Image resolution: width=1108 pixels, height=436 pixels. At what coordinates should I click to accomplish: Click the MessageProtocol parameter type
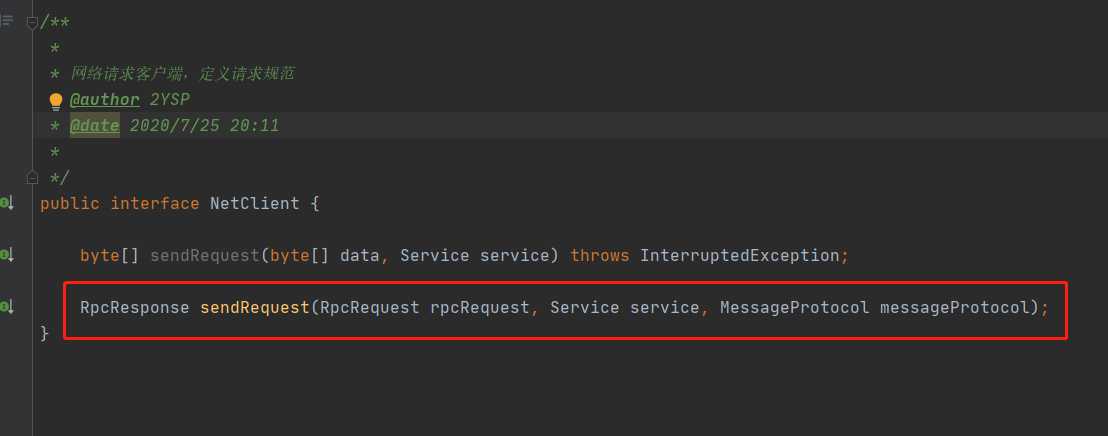[794, 307]
